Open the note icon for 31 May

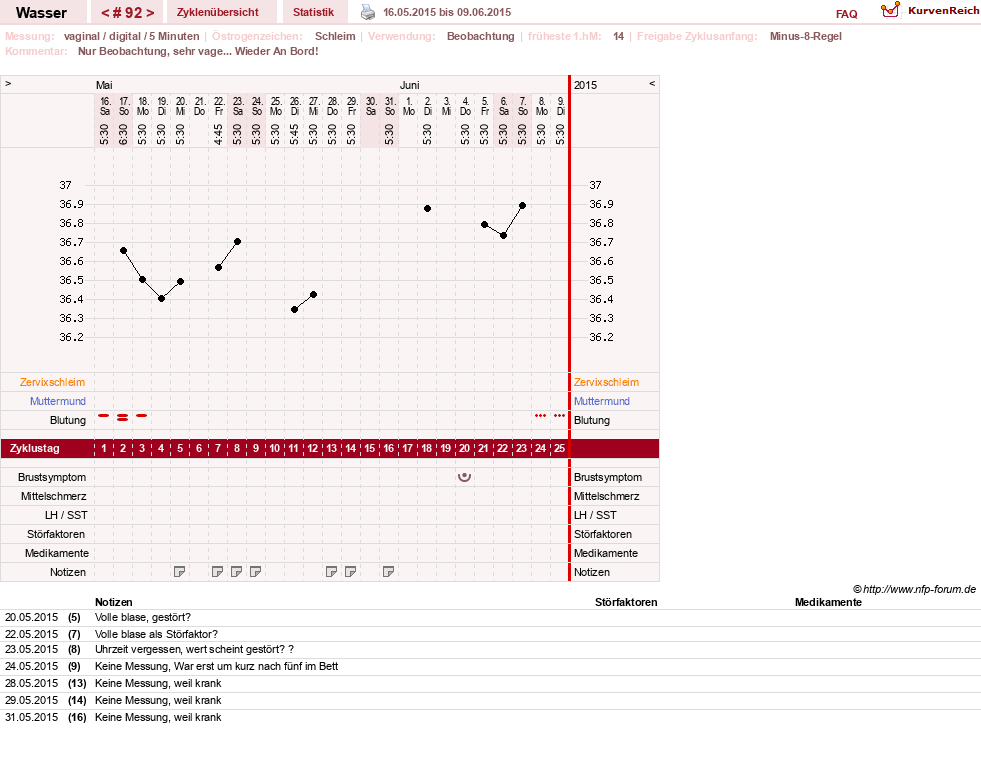click(389, 571)
